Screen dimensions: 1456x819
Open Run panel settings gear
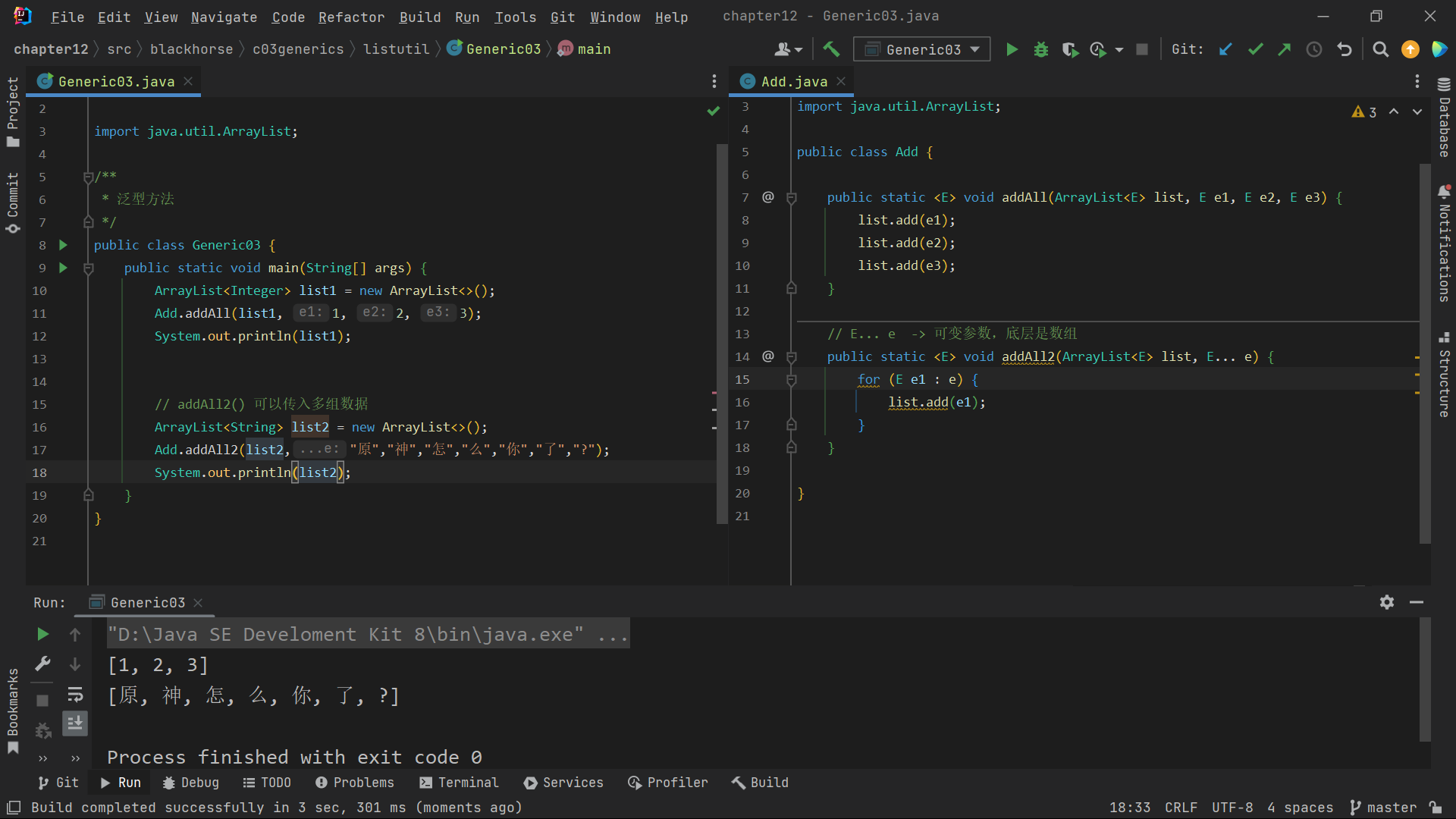click(1386, 602)
